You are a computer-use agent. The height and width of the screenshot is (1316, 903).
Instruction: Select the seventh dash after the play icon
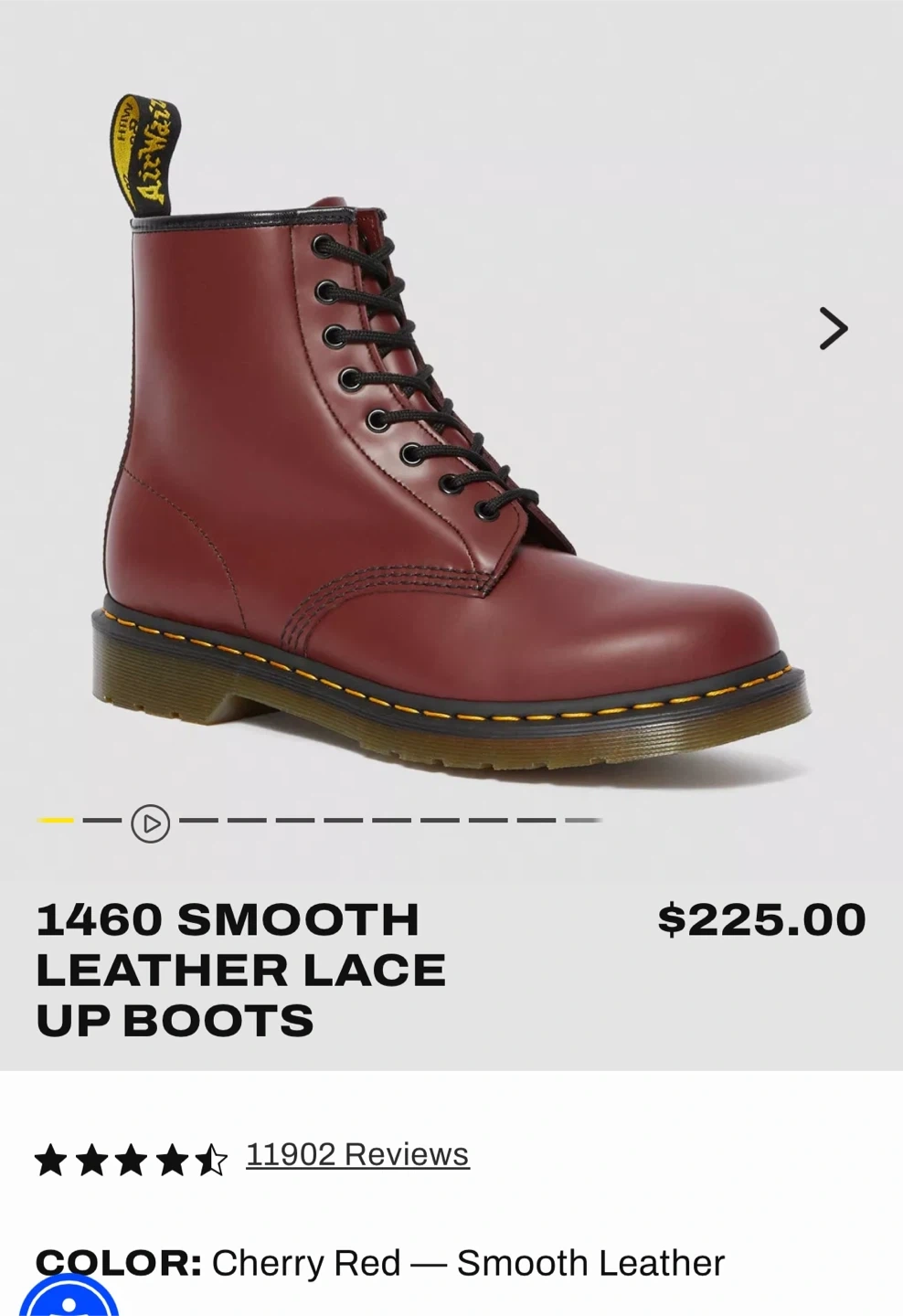pyautogui.click(x=488, y=820)
